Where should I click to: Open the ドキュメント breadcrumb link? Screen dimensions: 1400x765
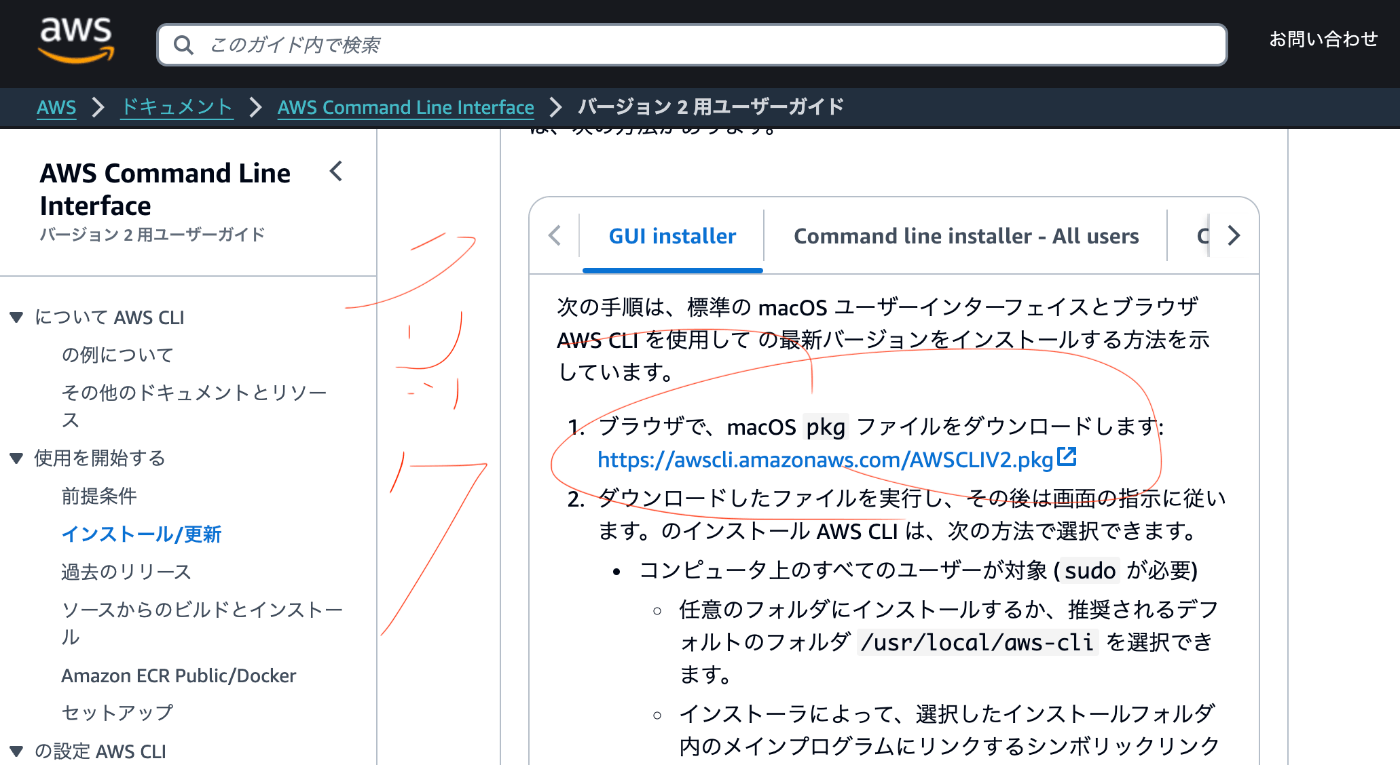(176, 107)
